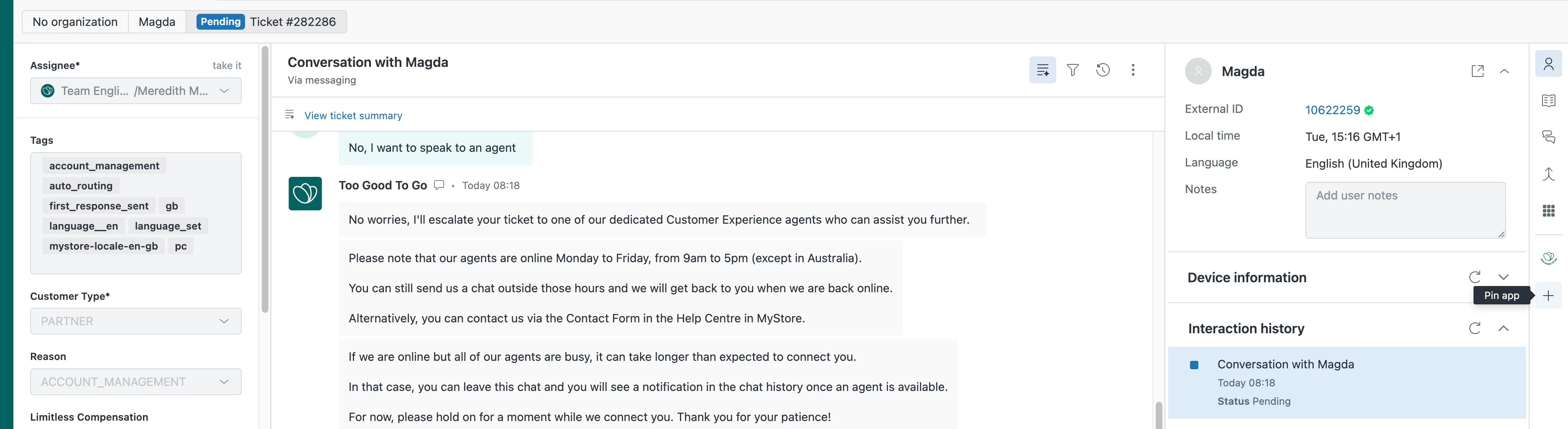Click the View ticket summary link
Viewport: 1568px width, 429px height.
[353, 116]
